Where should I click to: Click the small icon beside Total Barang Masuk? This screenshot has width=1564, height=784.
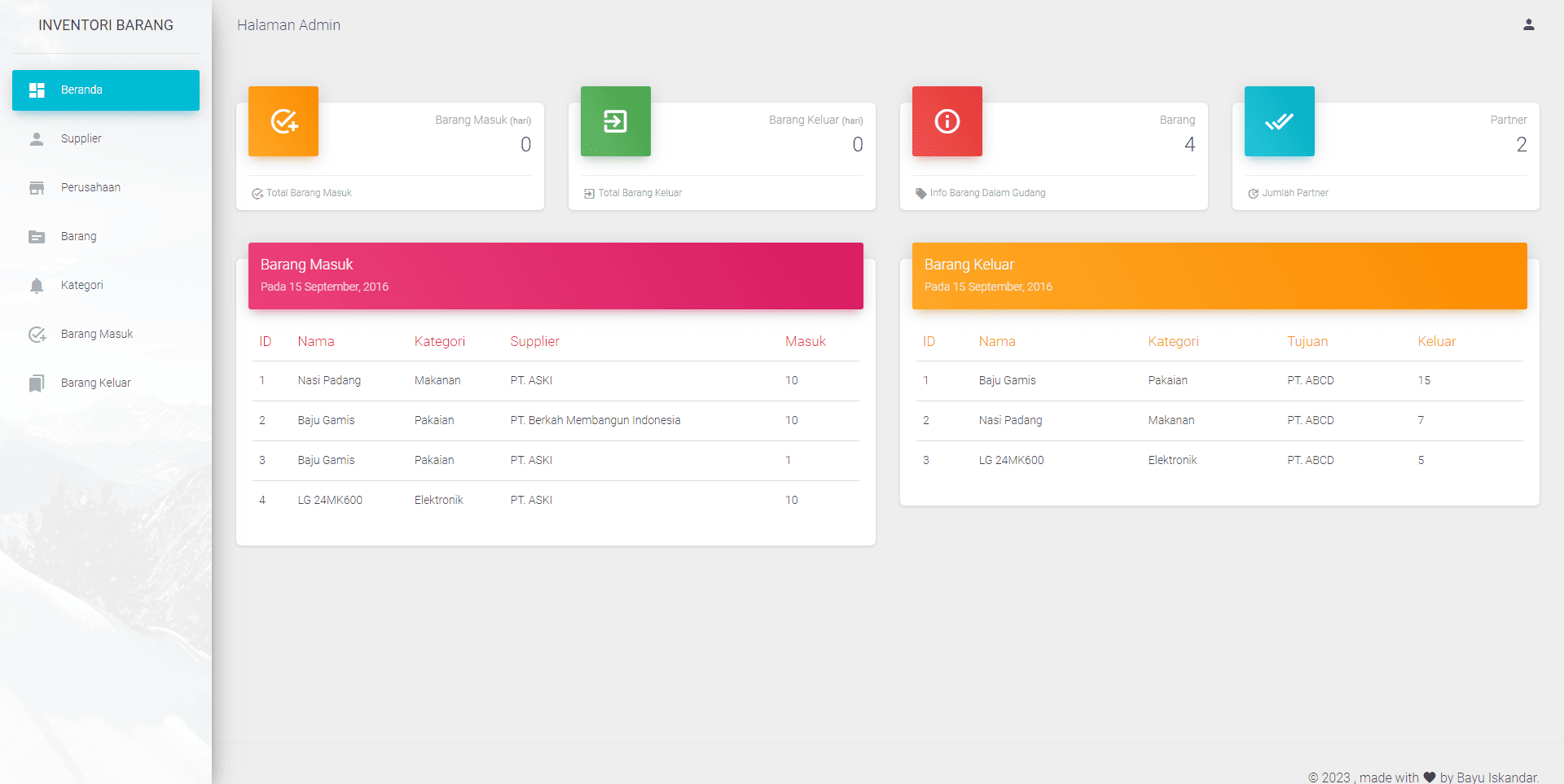tap(257, 194)
